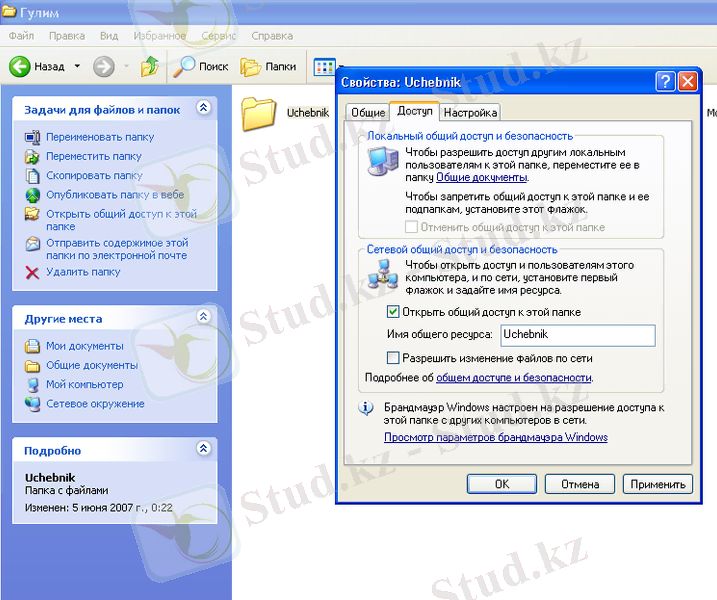Click the Shared Documents folder icon
This screenshot has width=717, height=600.
(x=32, y=365)
